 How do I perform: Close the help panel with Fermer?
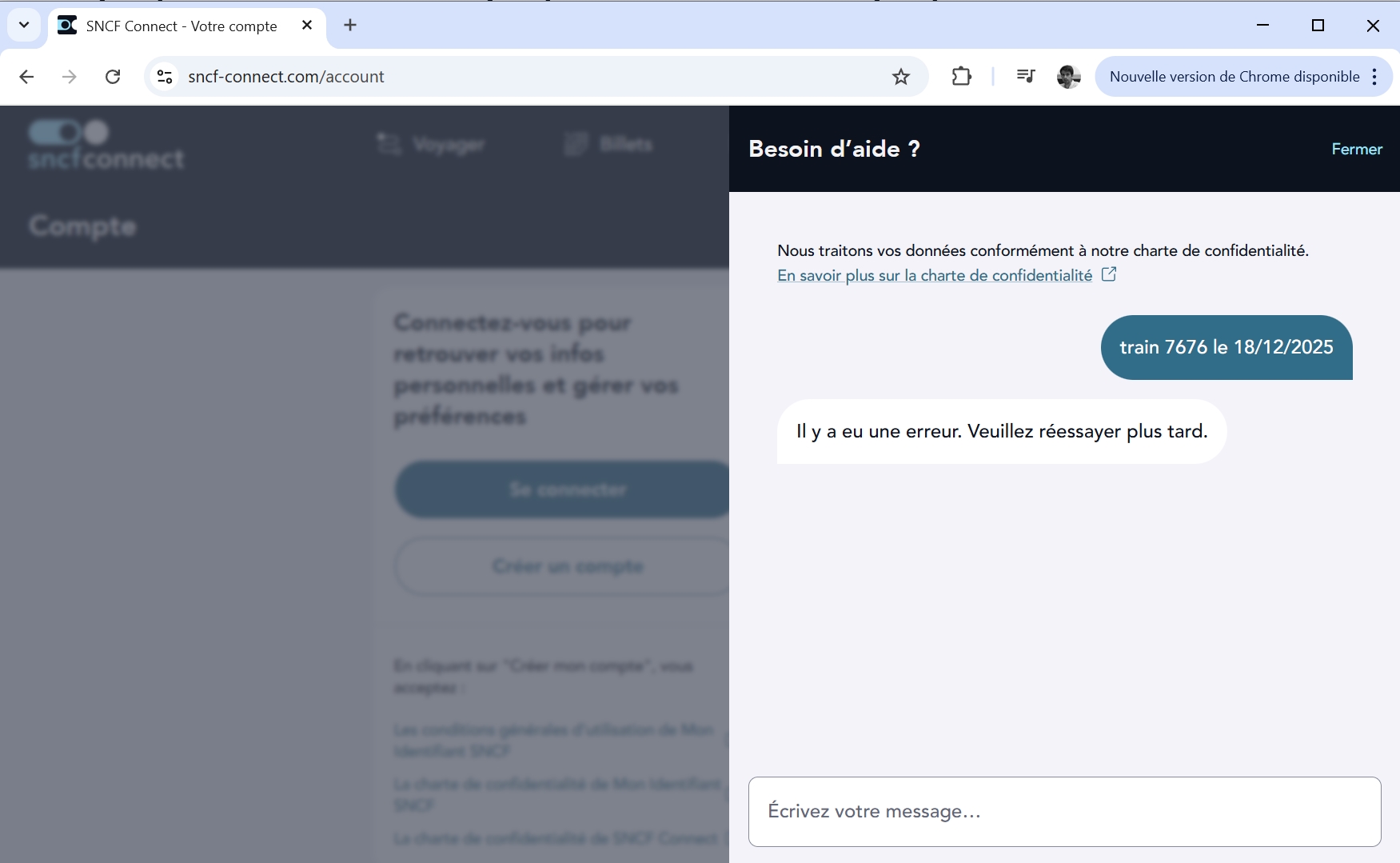click(x=1357, y=149)
